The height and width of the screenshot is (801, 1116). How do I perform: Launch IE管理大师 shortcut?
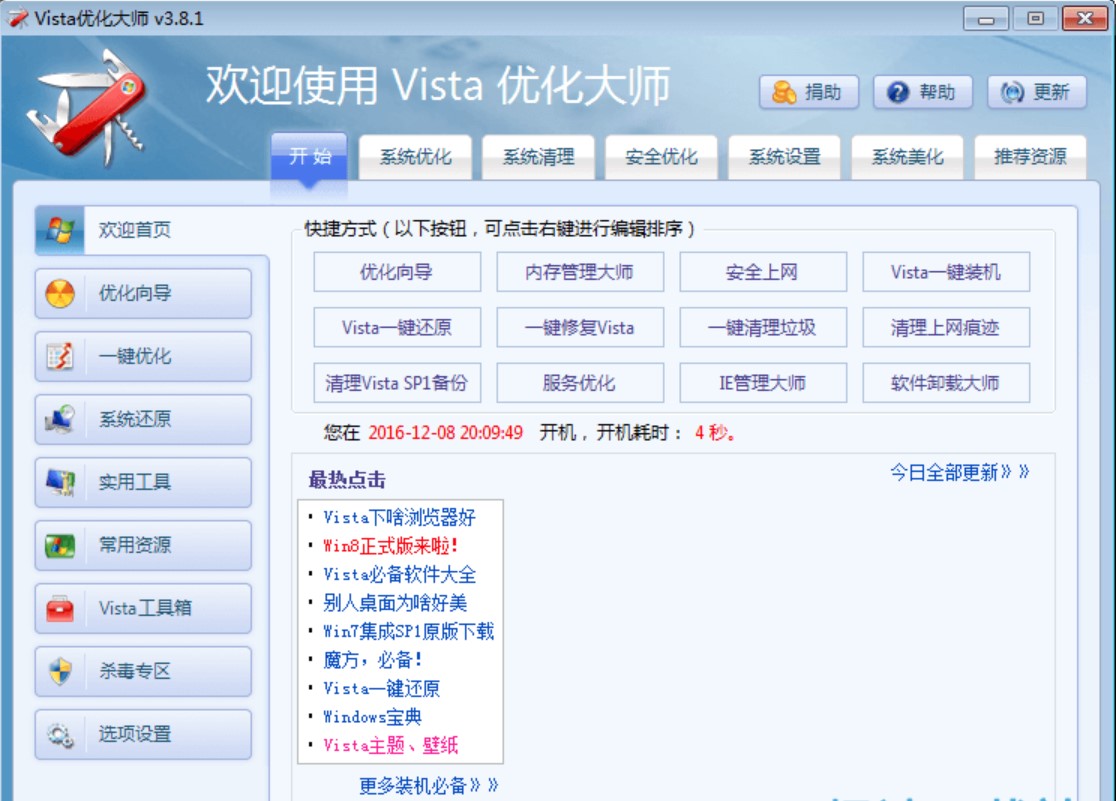coord(763,383)
